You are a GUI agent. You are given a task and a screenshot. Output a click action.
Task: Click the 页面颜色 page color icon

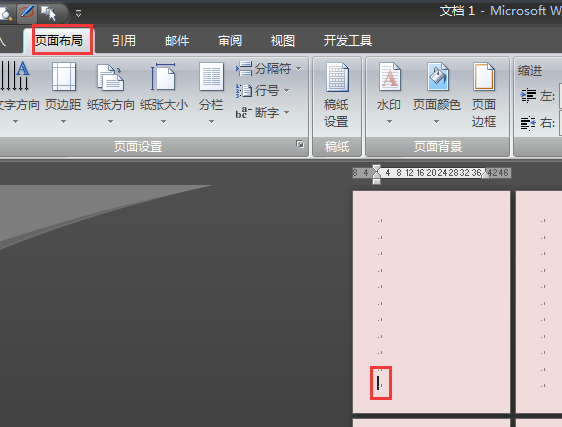click(438, 76)
